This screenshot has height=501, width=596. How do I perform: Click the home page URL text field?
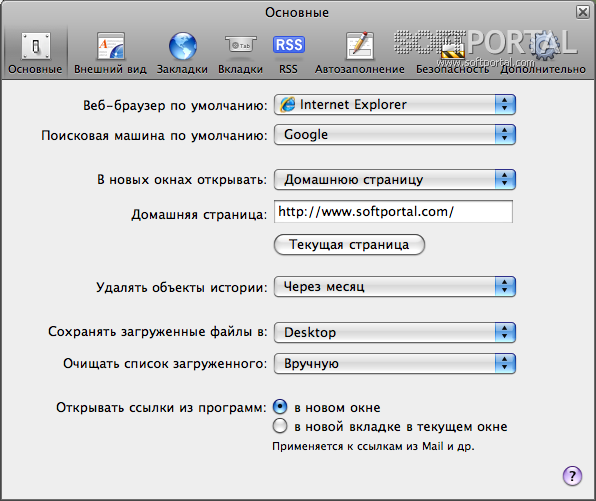pos(393,211)
